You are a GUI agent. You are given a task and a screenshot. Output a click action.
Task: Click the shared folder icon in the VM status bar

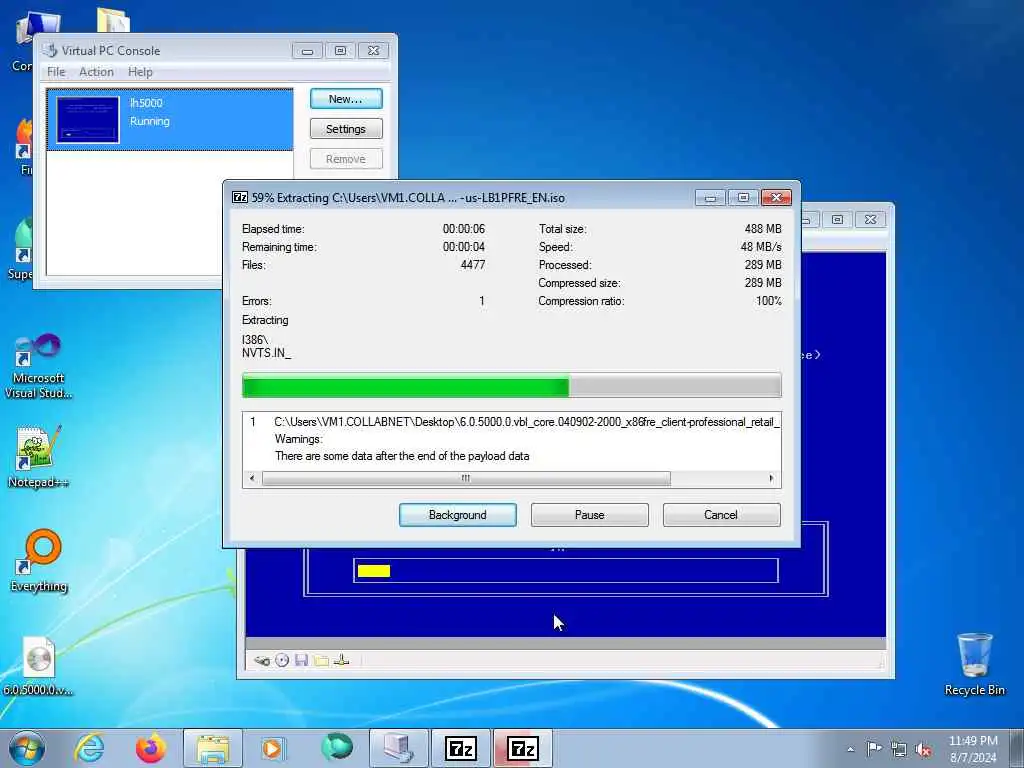point(321,660)
